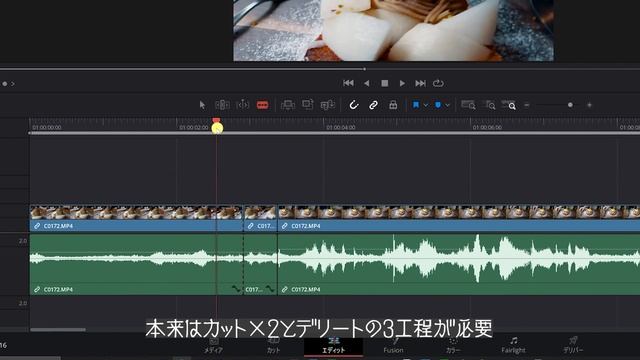Jump to the last frame

pyautogui.click(x=420, y=83)
